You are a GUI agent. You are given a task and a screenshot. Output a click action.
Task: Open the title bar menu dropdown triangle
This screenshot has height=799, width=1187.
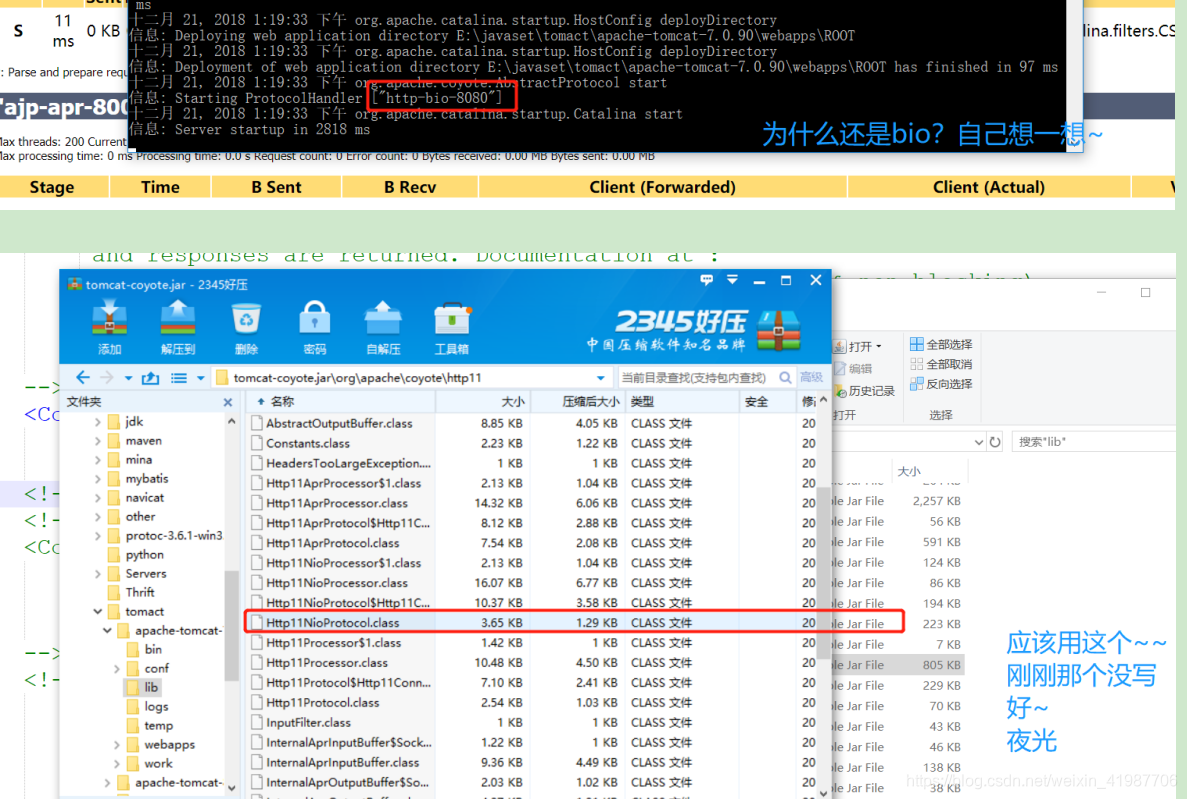[732, 280]
